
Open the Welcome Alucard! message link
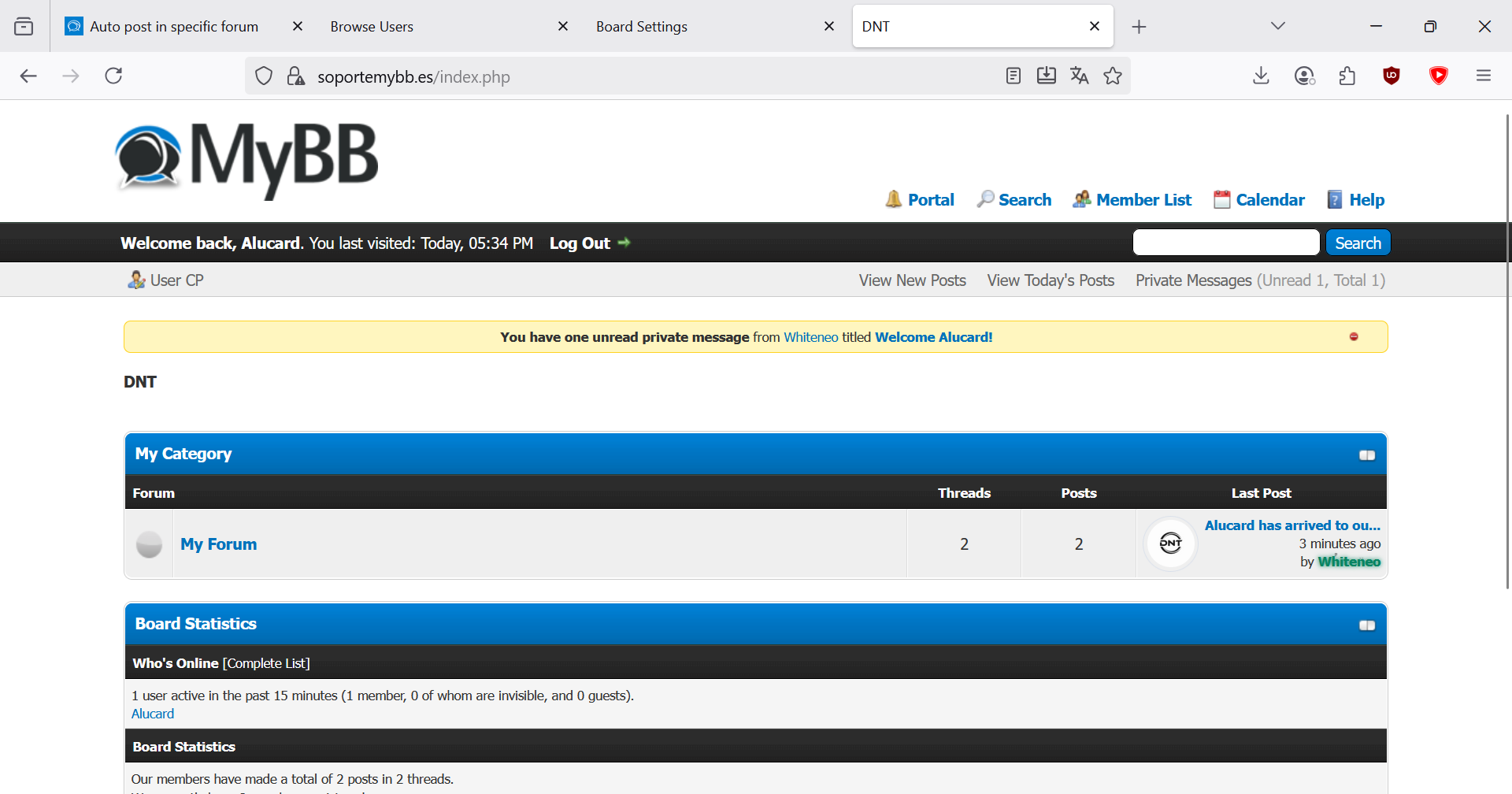[933, 337]
